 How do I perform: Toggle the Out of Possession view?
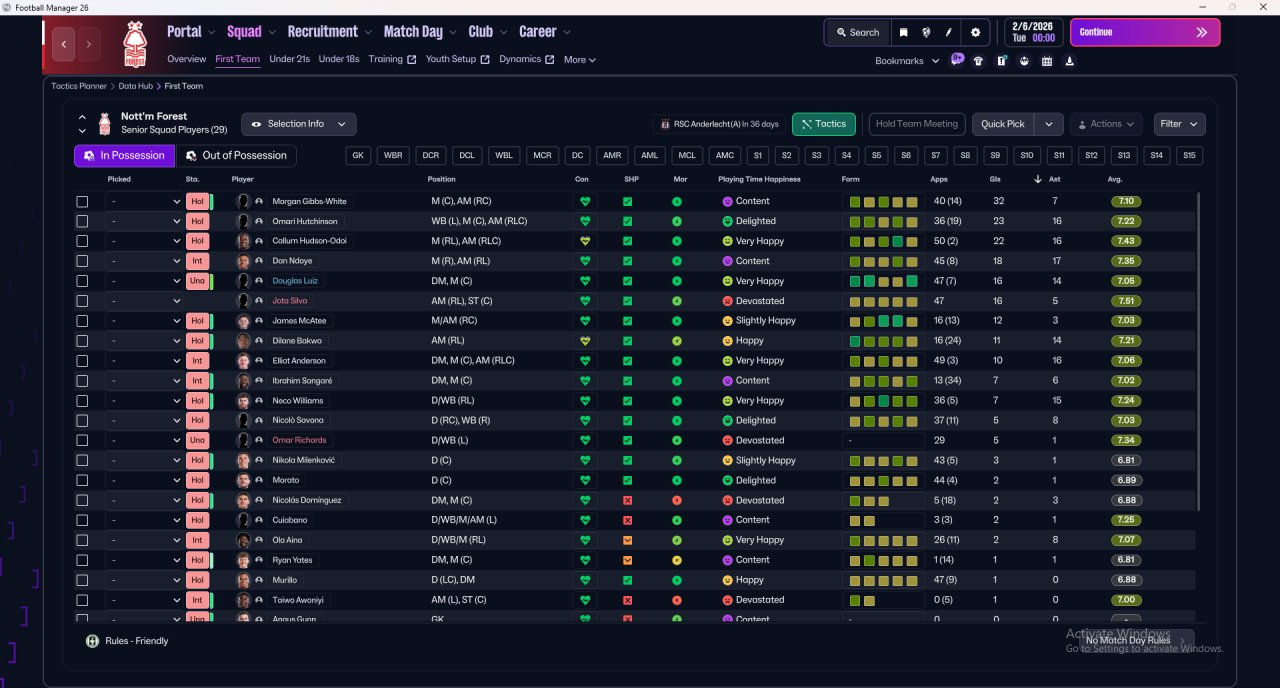(x=236, y=156)
